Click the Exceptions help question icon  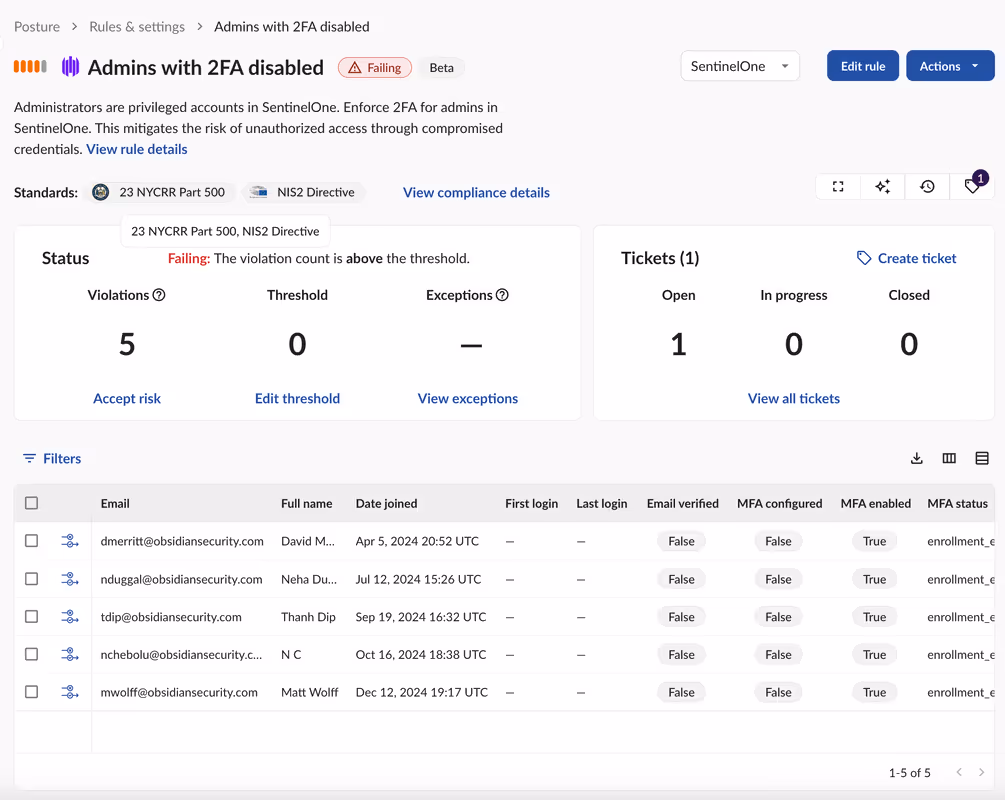[x=502, y=295]
